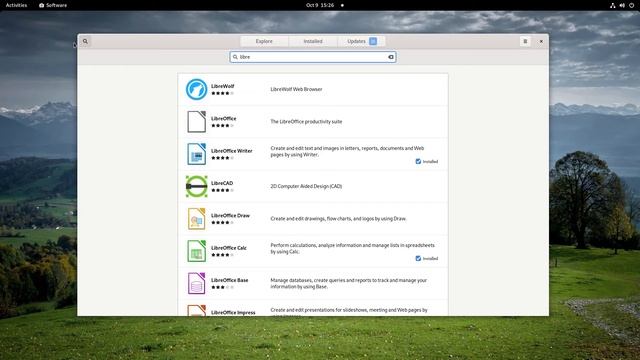This screenshot has width=640, height=360.
Task: Click LibreOffice Writer installed checkmark
Action: pyautogui.click(x=418, y=162)
